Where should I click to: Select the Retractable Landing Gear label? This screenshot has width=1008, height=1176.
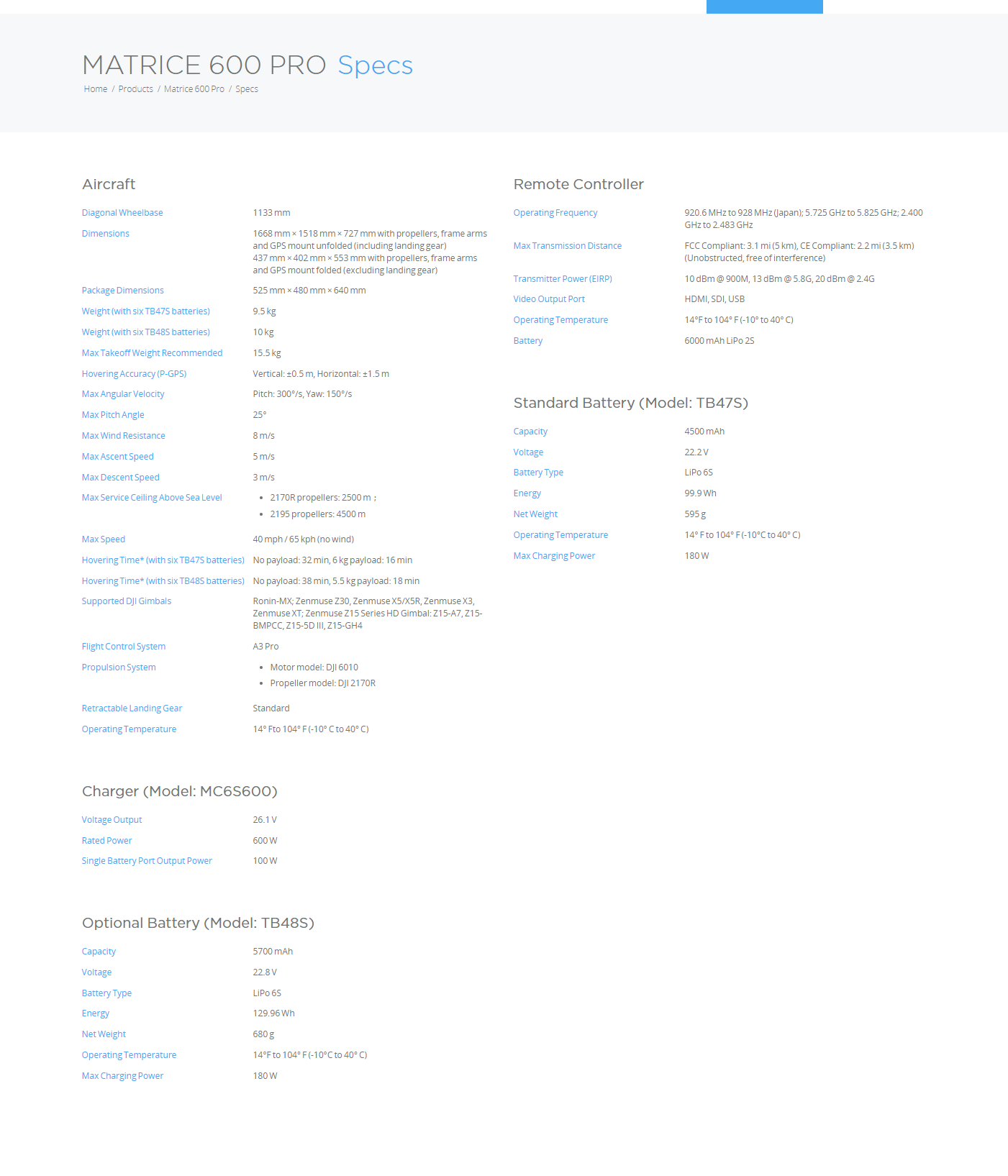coord(132,708)
